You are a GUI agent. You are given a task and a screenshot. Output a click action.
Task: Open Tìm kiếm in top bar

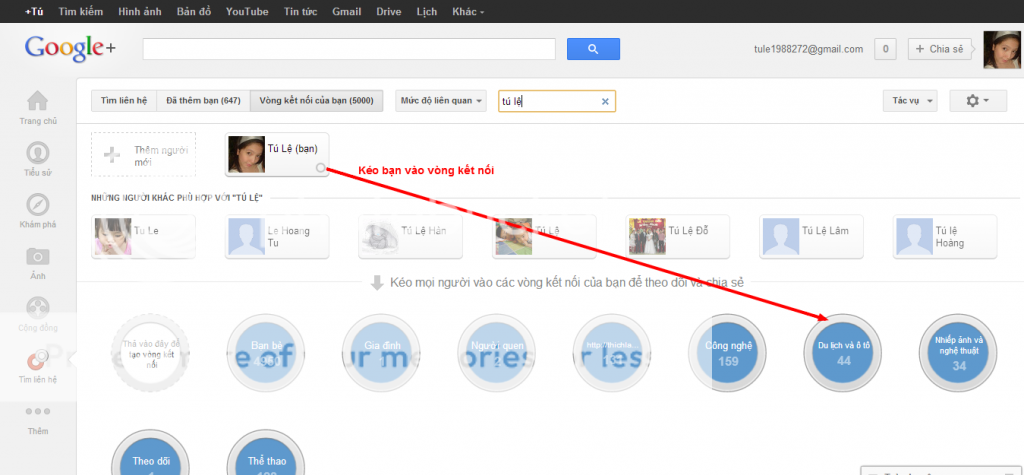click(x=80, y=12)
